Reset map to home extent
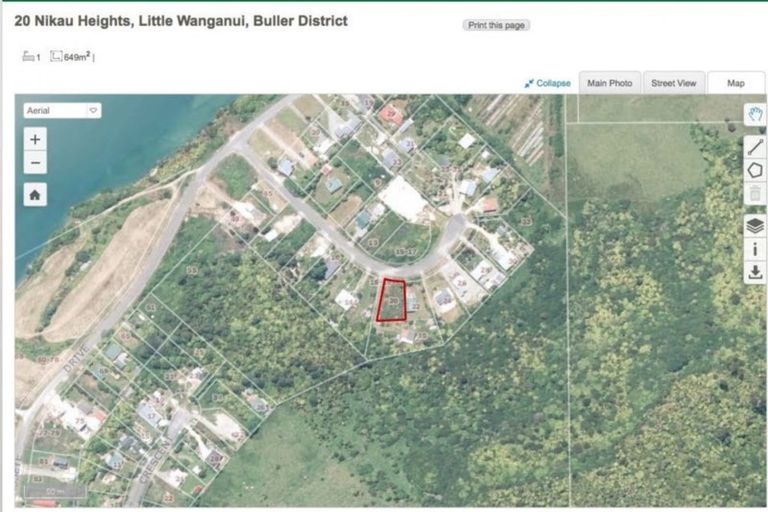 pyautogui.click(x=35, y=195)
